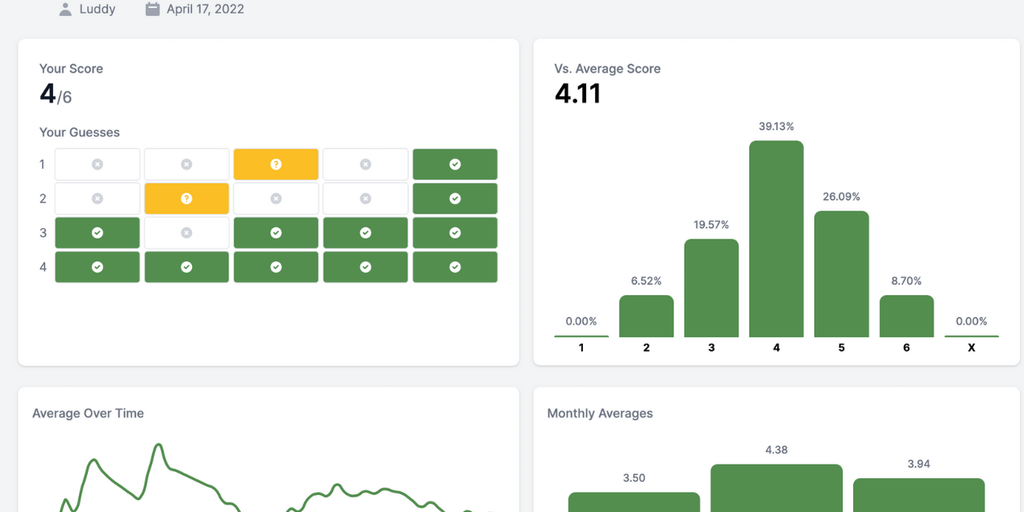Click the April 17, 2022 date text
Image resolution: width=1024 pixels, height=512 pixels.
coord(205,9)
